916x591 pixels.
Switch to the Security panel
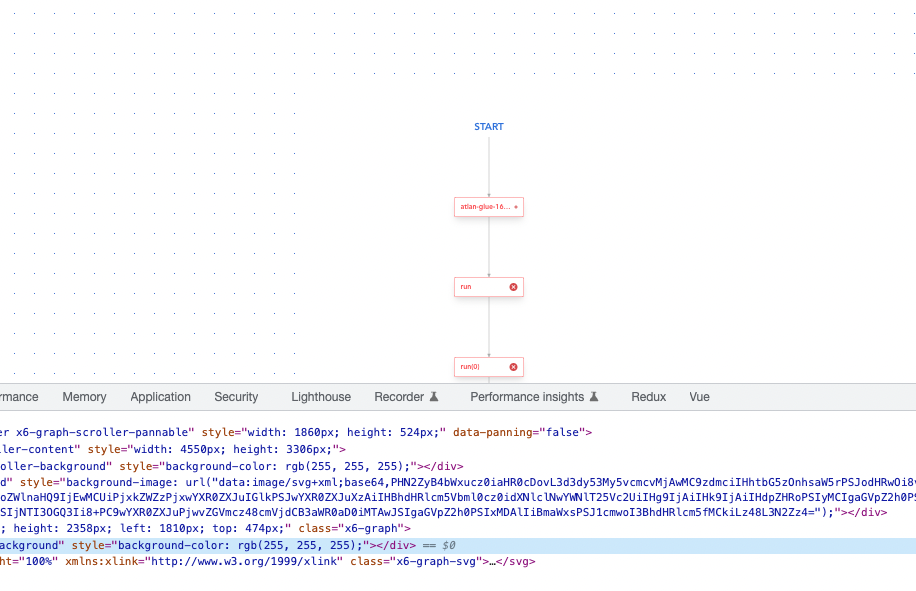[x=236, y=397]
